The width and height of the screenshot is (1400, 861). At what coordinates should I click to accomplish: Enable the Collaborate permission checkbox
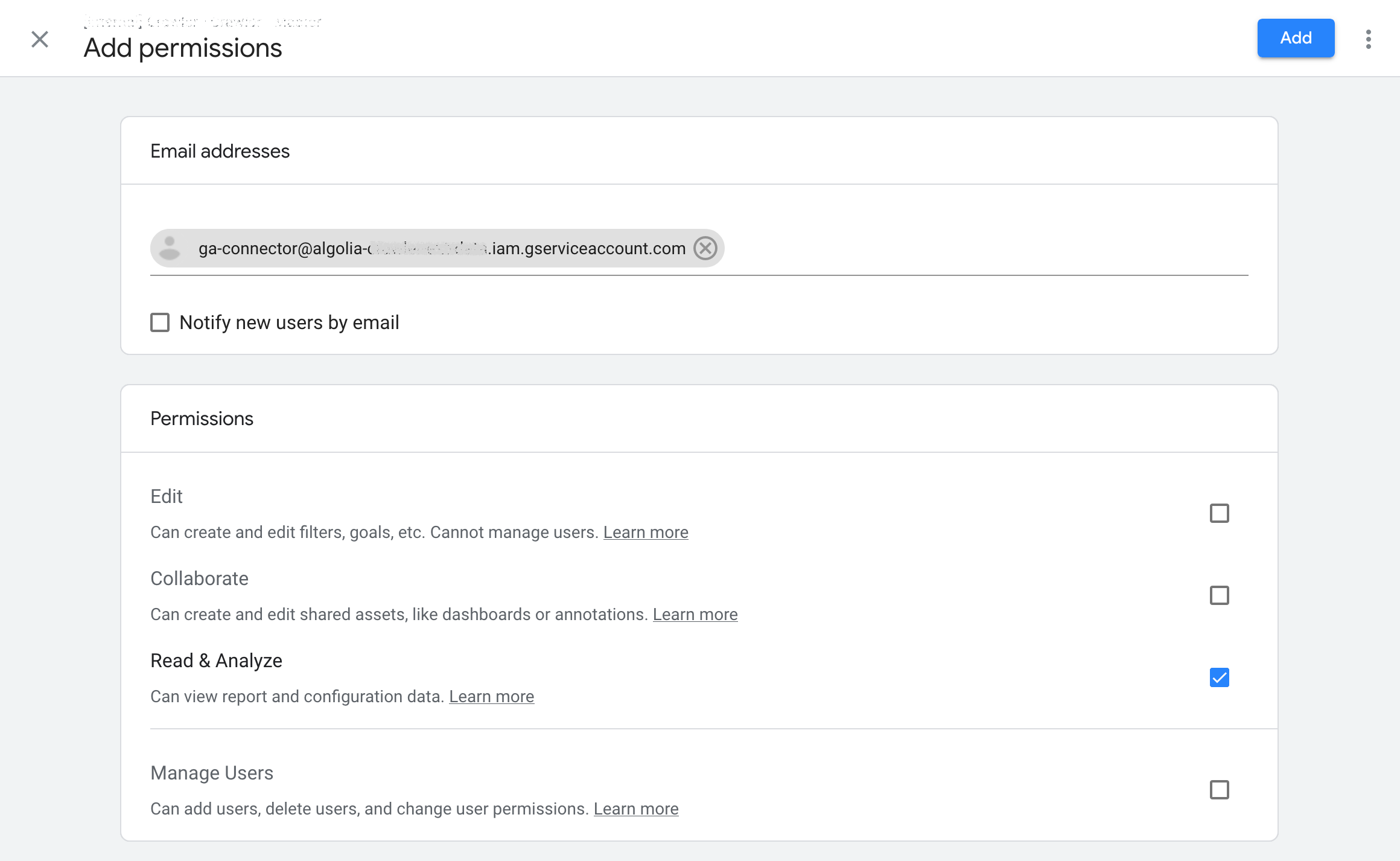pos(1221,595)
